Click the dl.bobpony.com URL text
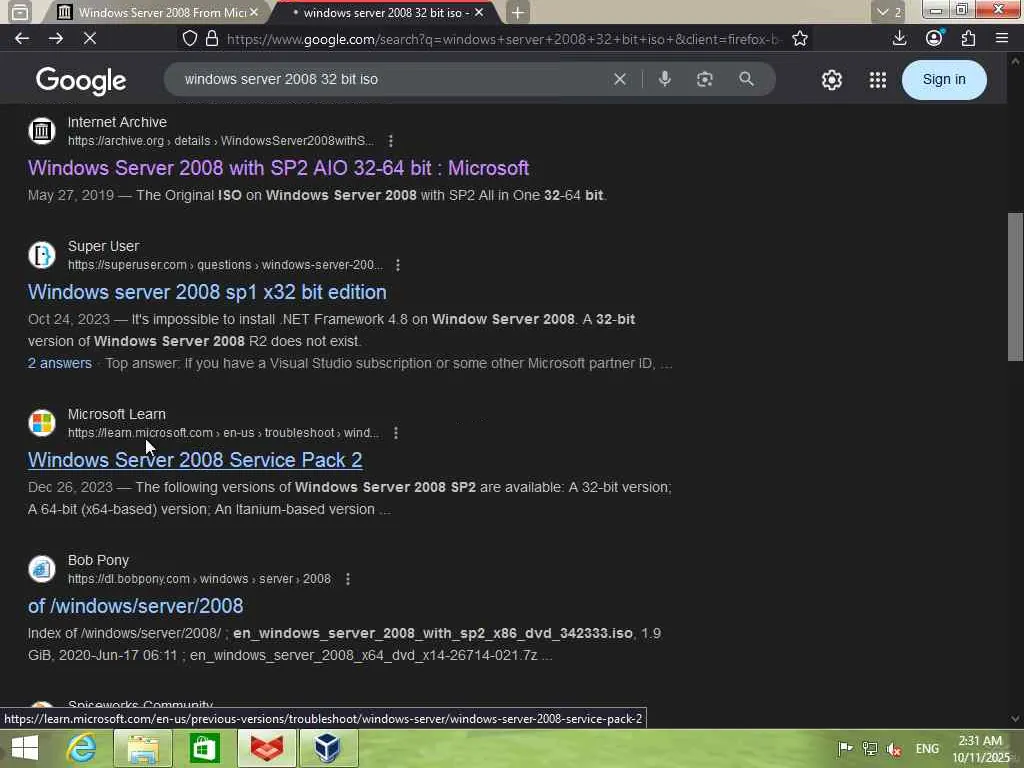The width and height of the screenshot is (1024, 768). coord(199,579)
